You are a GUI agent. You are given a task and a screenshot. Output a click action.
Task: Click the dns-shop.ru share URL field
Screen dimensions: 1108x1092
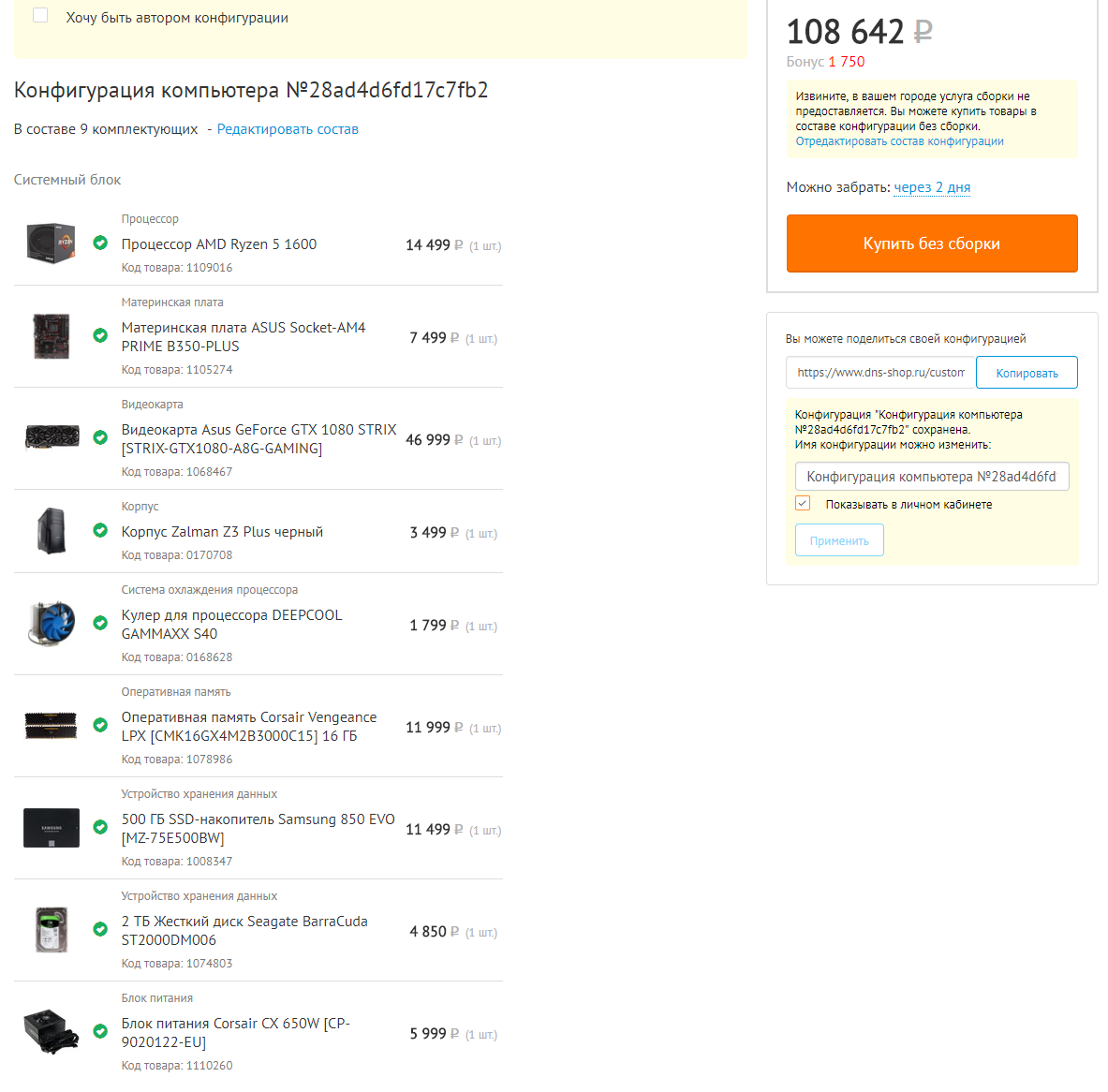880,373
